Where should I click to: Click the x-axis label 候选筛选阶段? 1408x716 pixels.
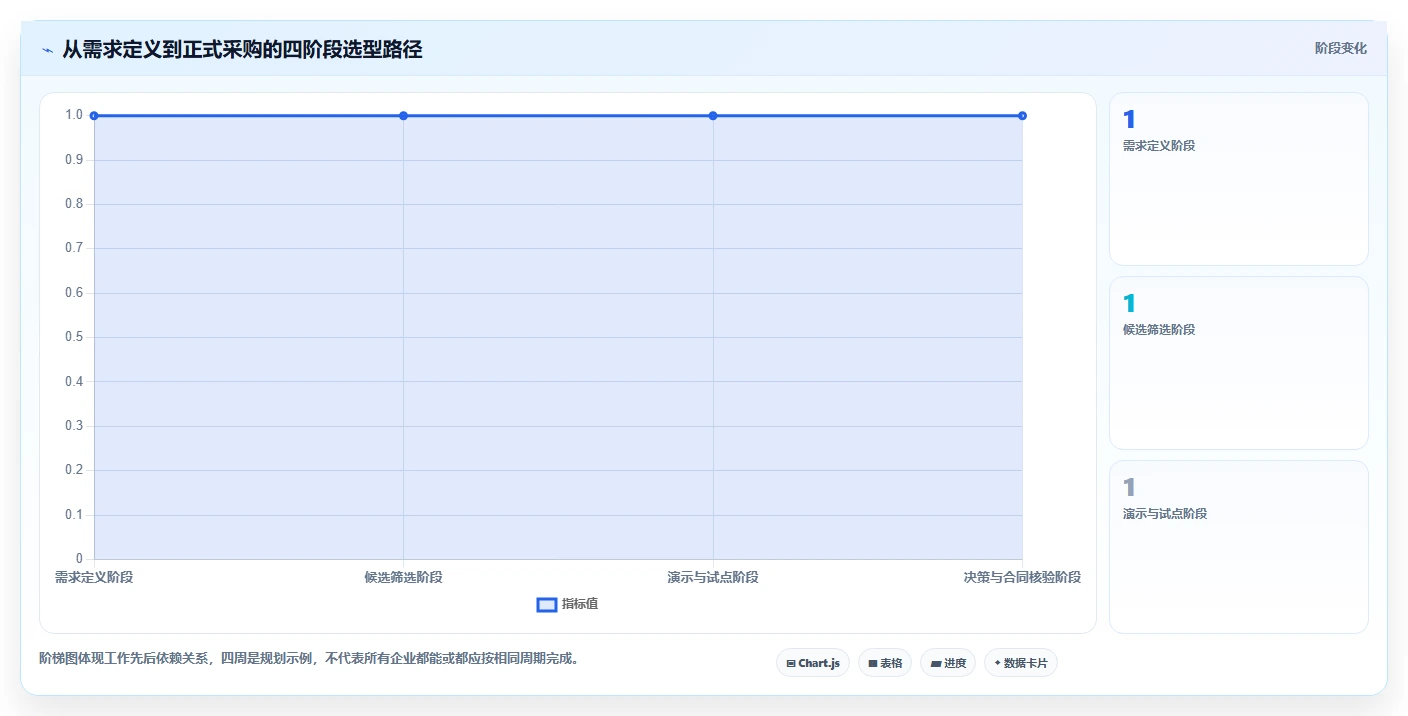[x=403, y=577]
